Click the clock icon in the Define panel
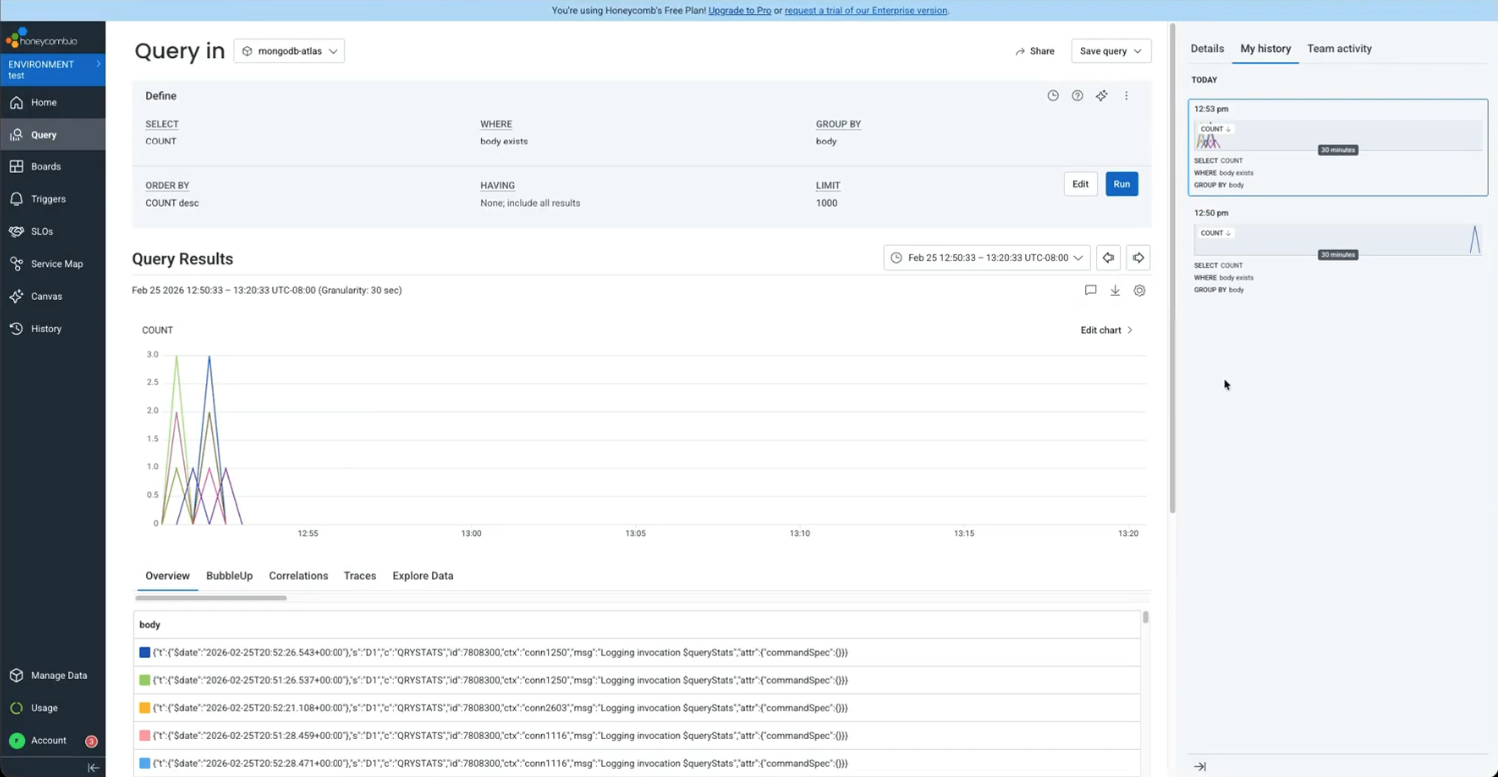 (1053, 96)
